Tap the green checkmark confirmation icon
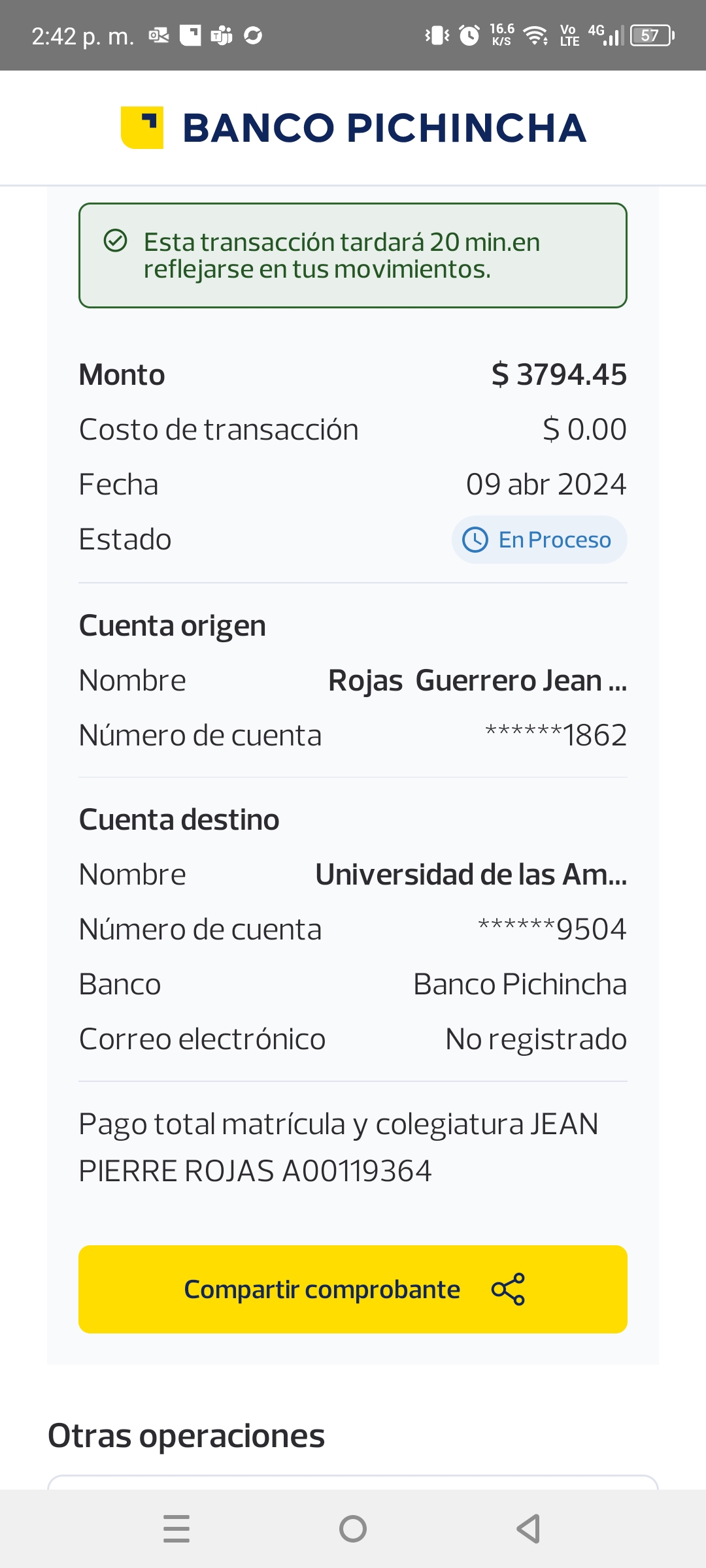 pos(116,241)
